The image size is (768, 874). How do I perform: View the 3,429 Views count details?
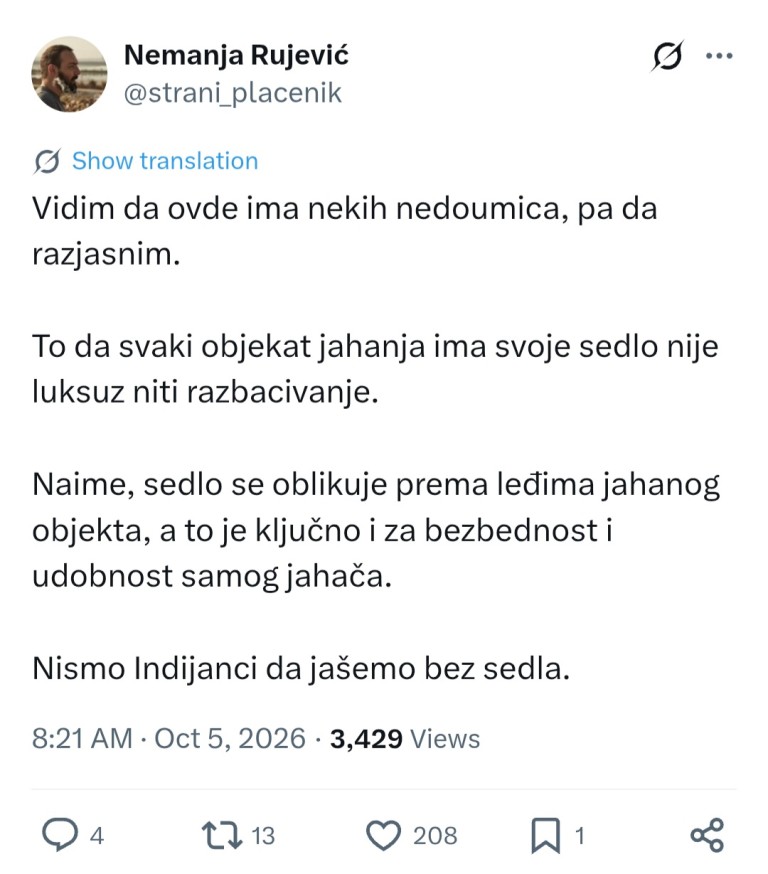405,739
